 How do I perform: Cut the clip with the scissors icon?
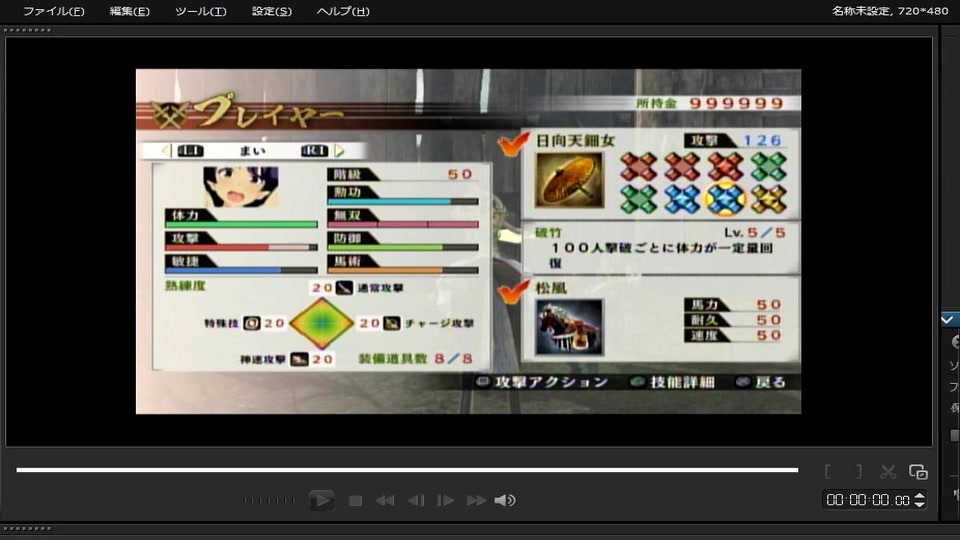click(x=888, y=471)
